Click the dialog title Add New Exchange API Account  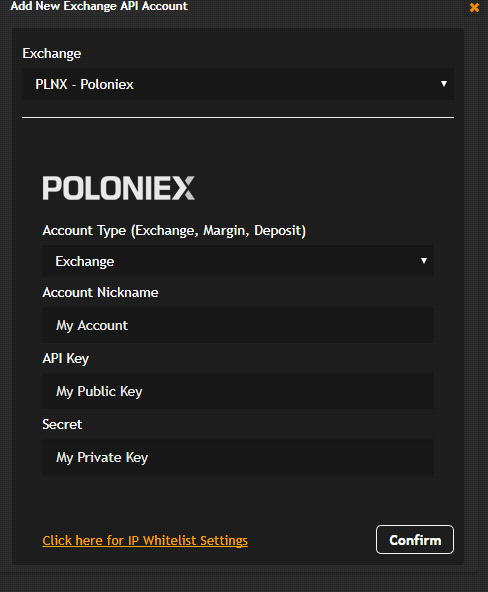pos(99,6)
